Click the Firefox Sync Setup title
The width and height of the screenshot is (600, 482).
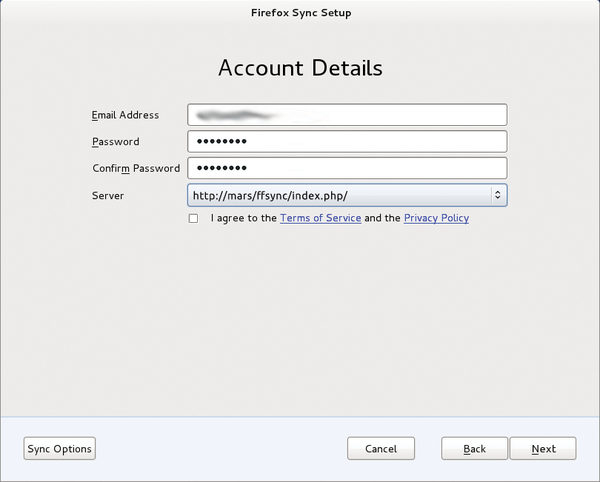pyautogui.click(x=301, y=13)
